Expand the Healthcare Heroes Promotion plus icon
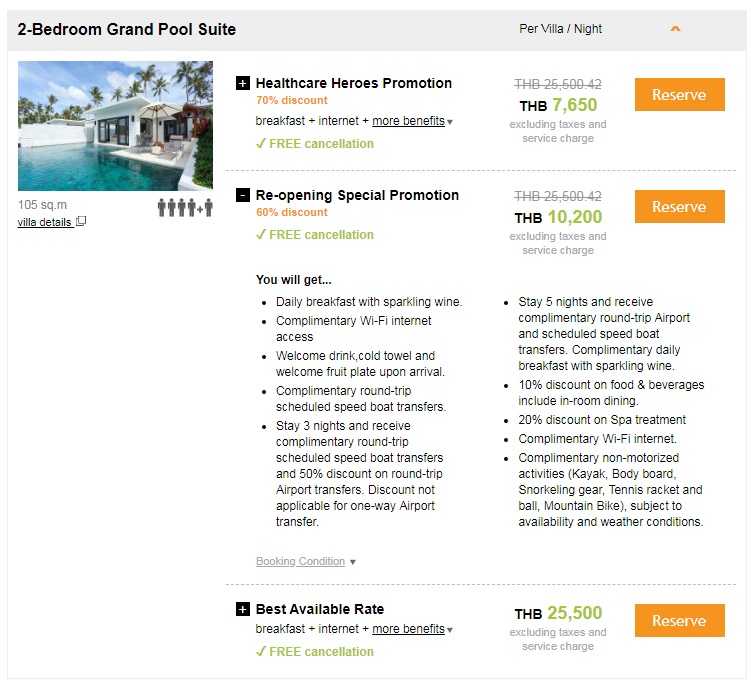 (x=243, y=84)
